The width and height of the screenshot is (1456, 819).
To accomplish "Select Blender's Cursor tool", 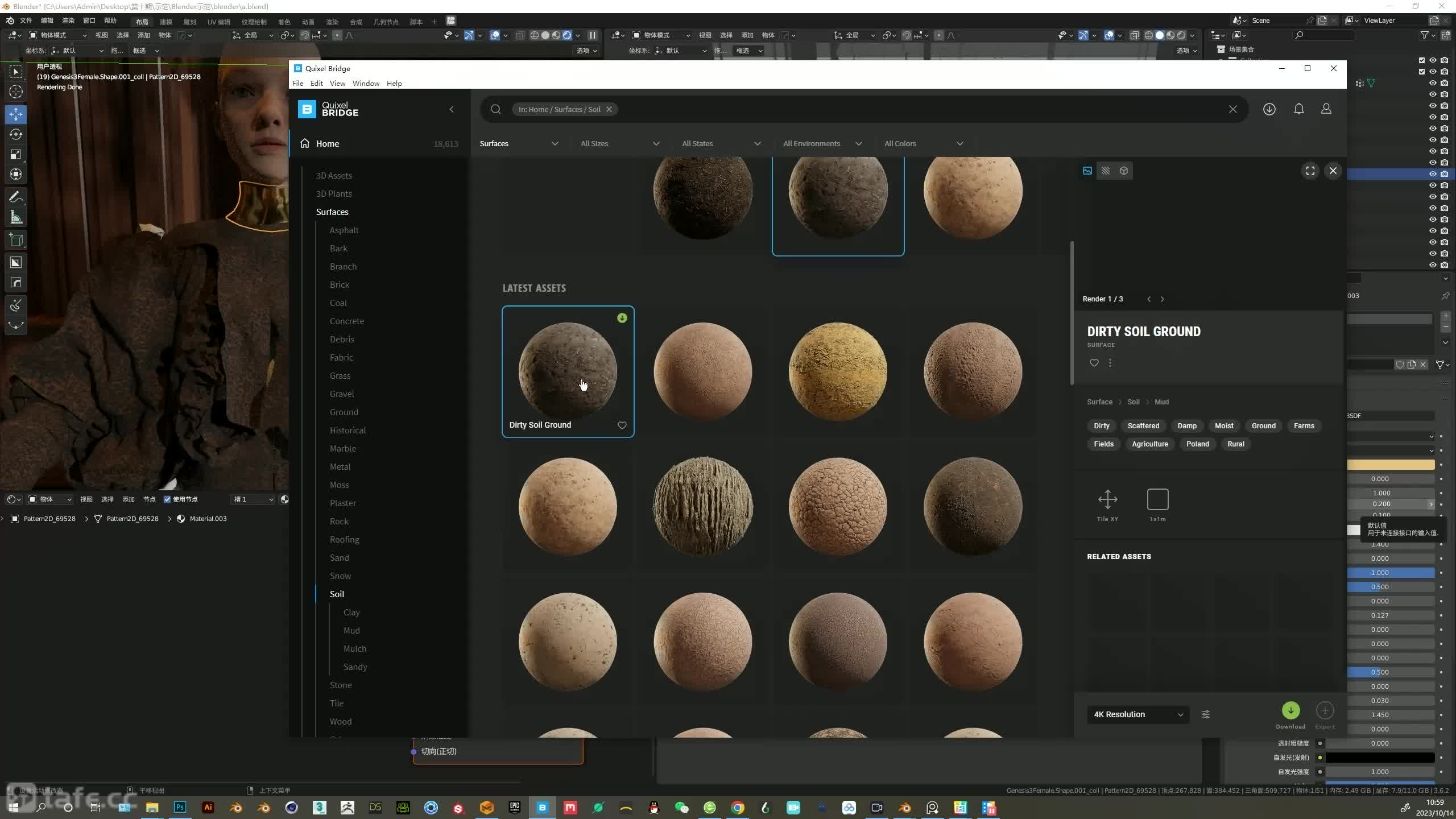I will click(16, 92).
